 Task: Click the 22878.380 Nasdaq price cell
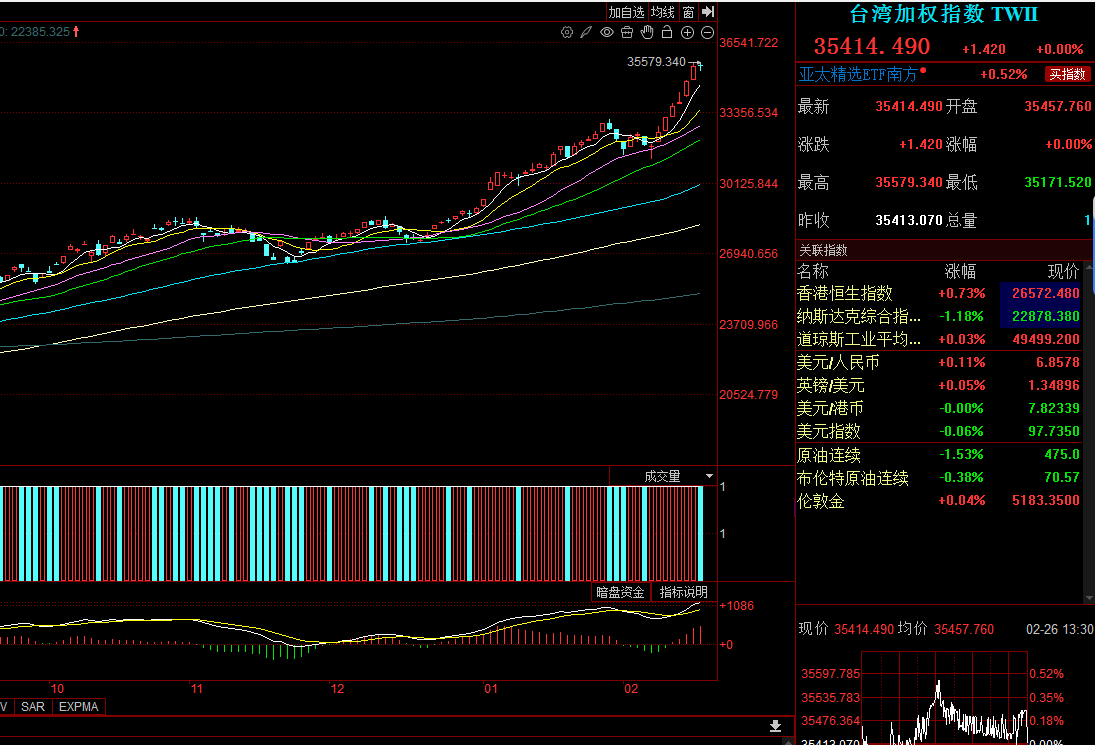(x=1041, y=316)
